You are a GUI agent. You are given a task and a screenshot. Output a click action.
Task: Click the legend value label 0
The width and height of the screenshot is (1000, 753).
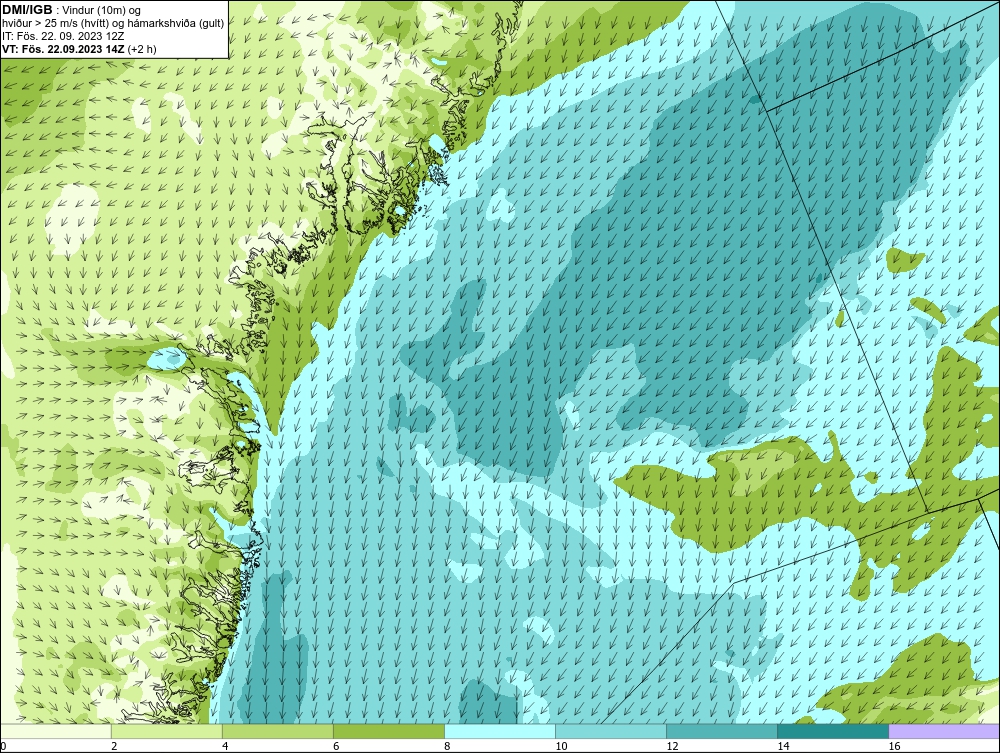click(x=3, y=747)
